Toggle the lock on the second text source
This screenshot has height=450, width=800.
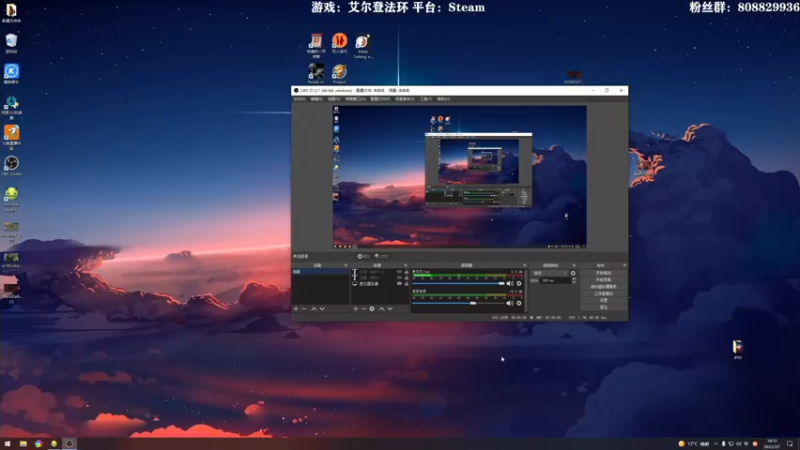tap(407, 278)
